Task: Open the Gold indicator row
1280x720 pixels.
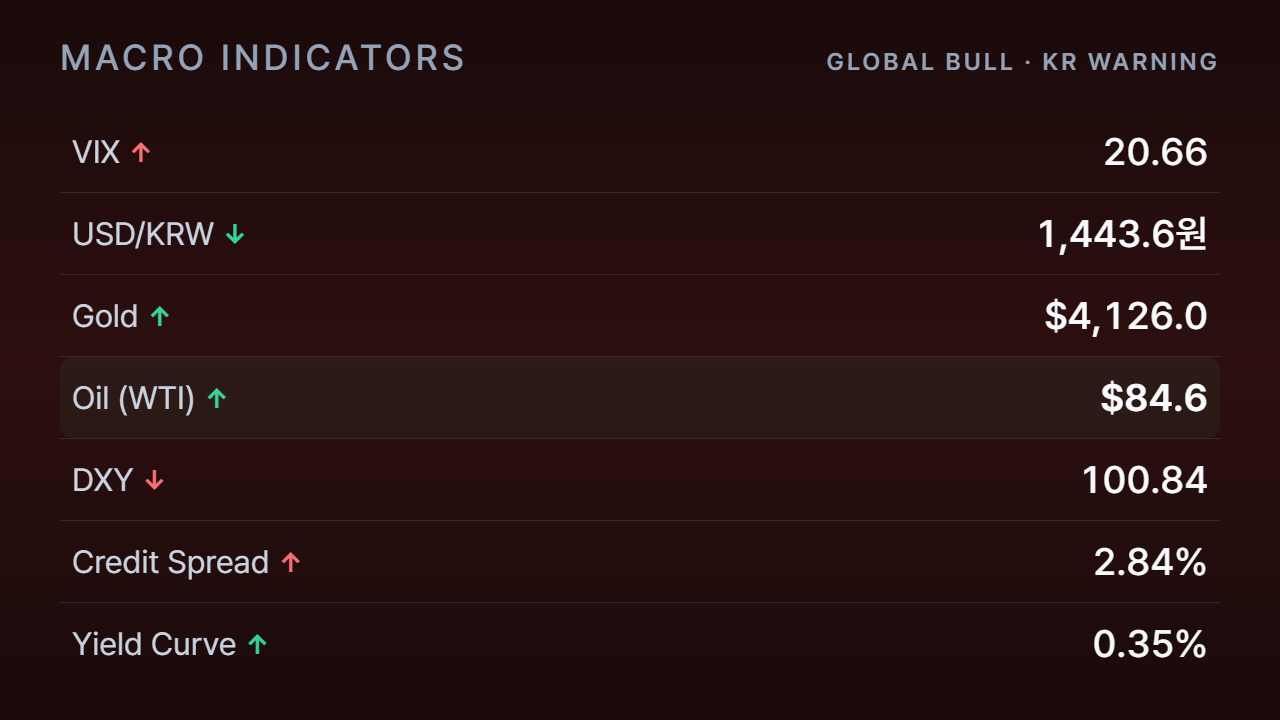Action: 640,316
